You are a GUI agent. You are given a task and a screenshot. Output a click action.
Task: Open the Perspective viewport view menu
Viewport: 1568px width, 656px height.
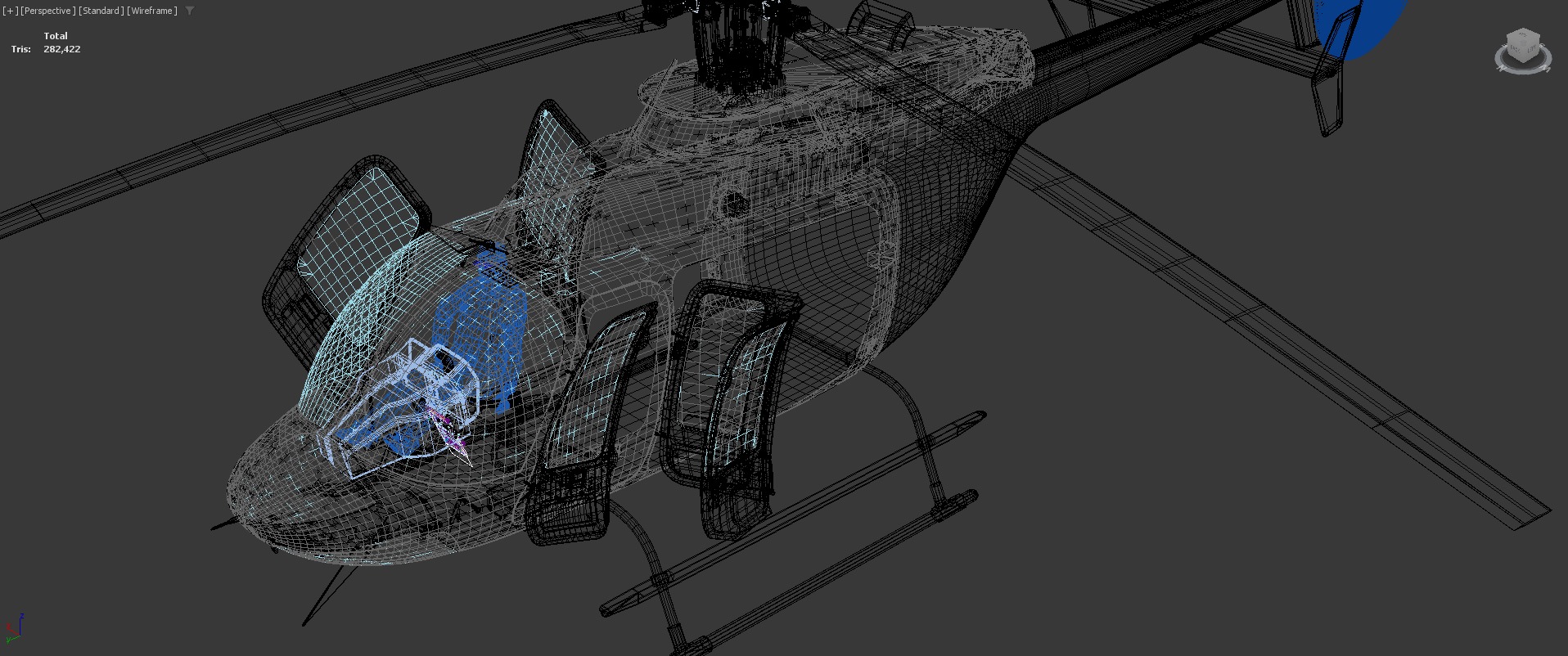(48, 11)
